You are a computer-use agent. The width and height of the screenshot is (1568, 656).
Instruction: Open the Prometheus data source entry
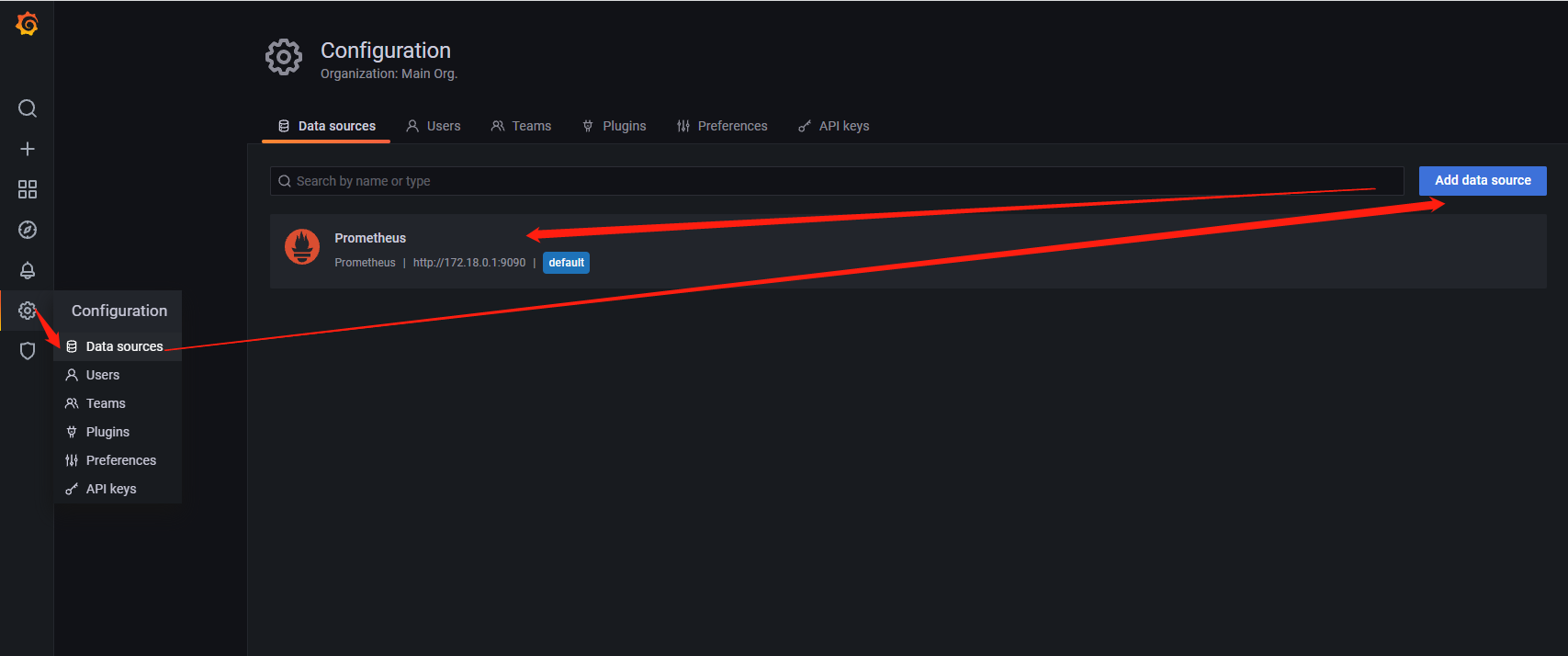(x=908, y=251)
